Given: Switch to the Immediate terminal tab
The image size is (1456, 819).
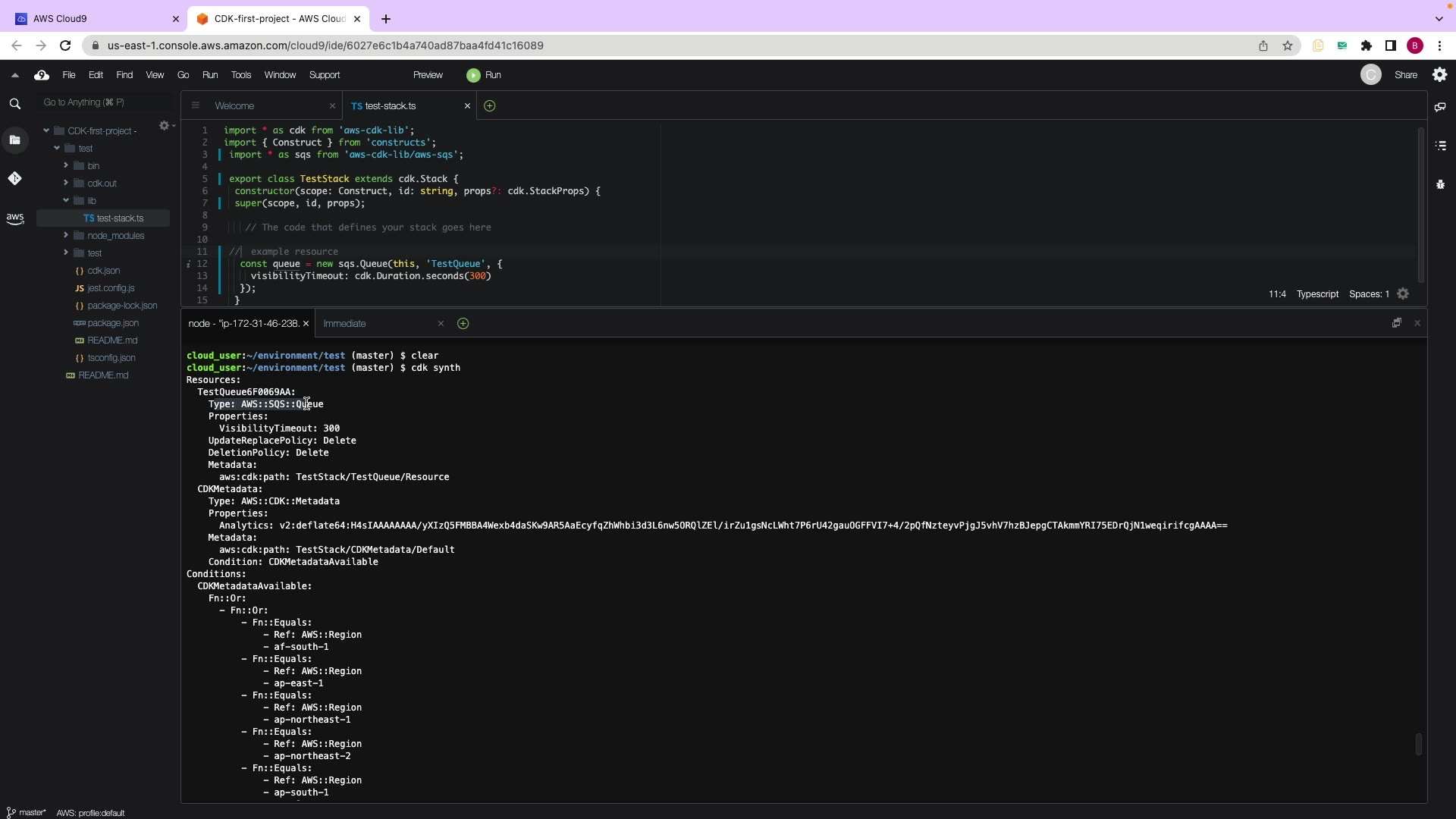Looking at the screenshot, I should 345,324.
